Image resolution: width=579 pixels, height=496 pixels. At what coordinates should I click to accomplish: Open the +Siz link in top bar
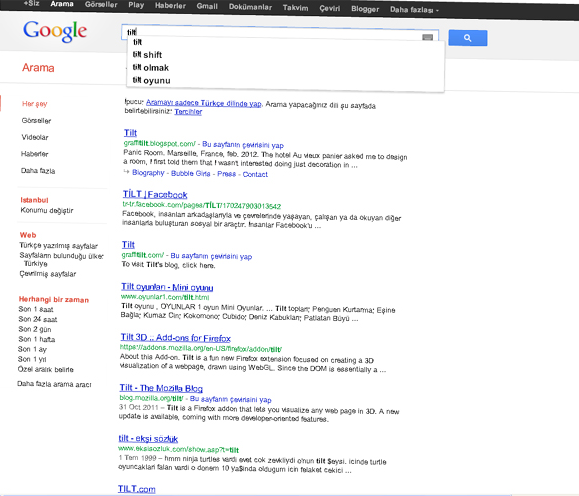(x=31, y=3)
